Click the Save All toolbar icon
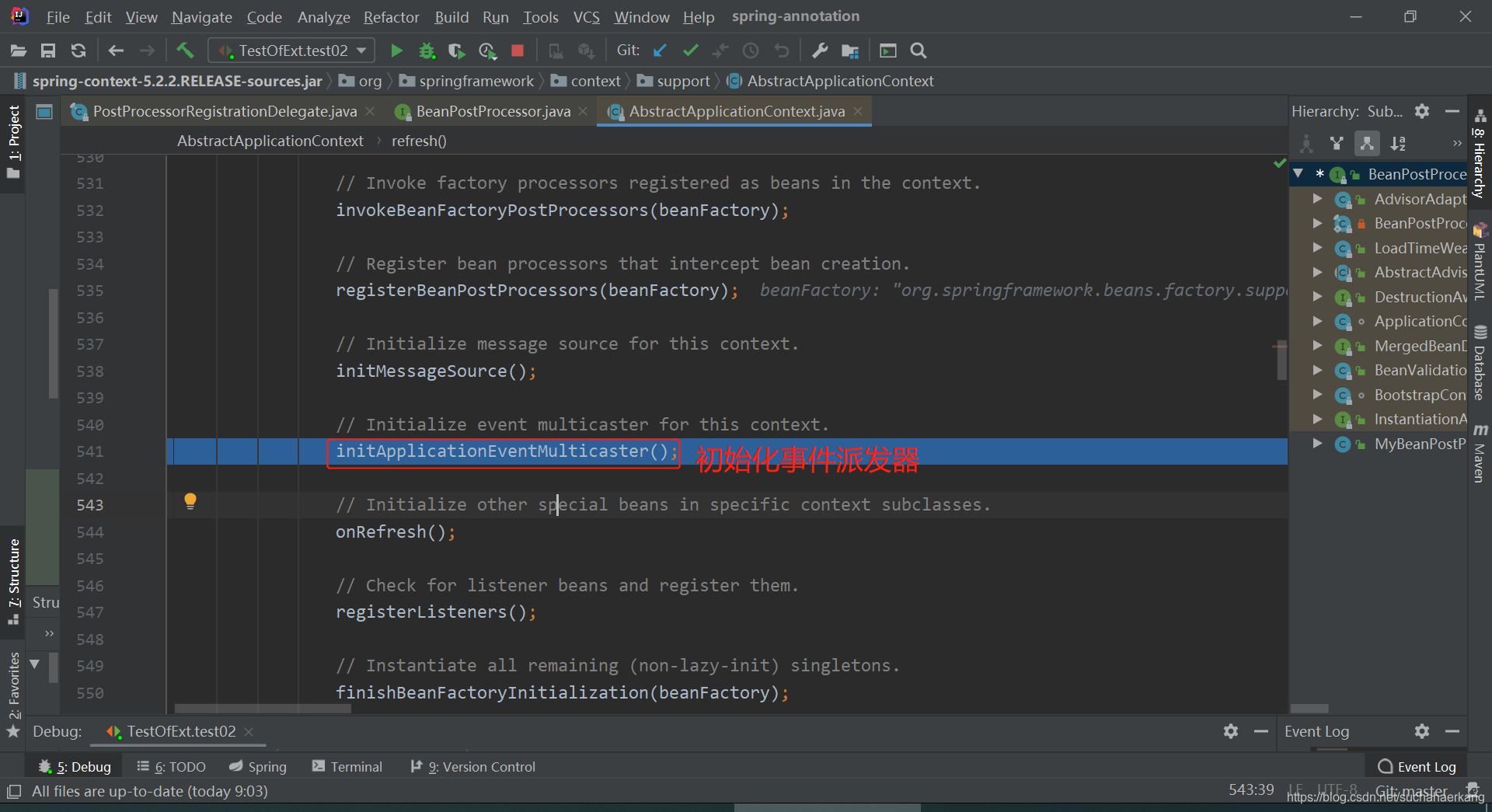 (48, 51)
